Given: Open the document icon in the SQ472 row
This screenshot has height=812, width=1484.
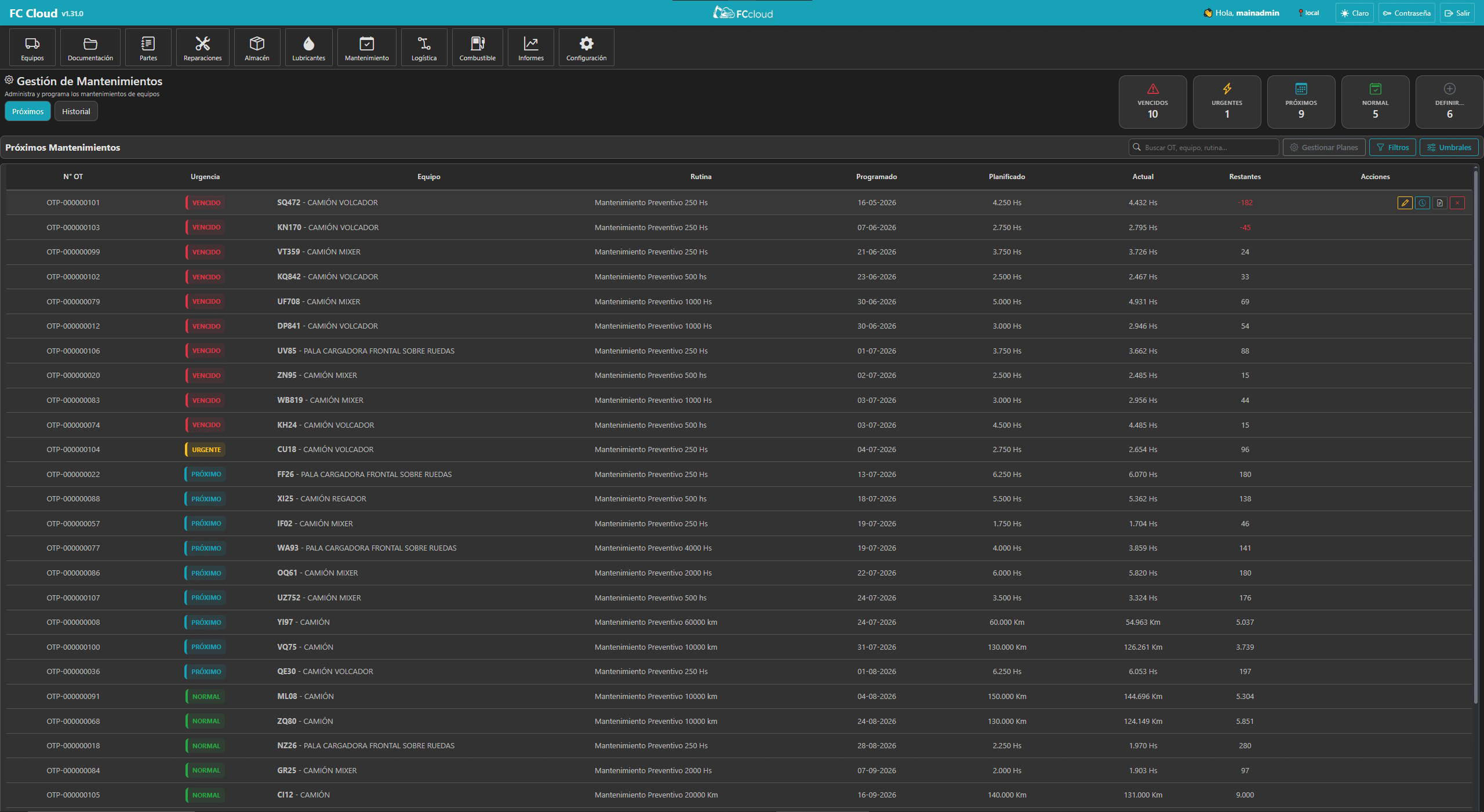Looking at the screenshot, I should pos(1439,203).
